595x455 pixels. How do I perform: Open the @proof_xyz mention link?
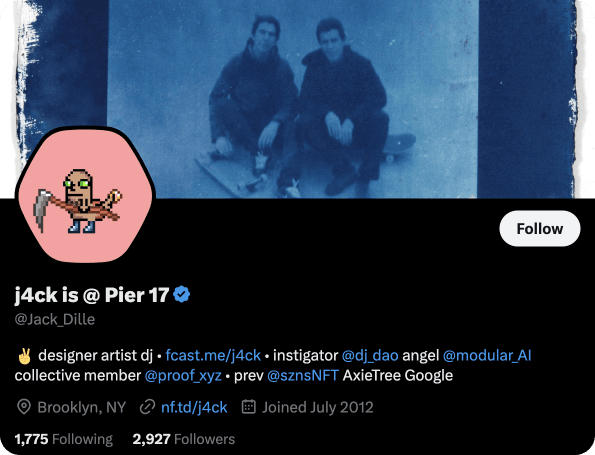(x=183, y=376)
